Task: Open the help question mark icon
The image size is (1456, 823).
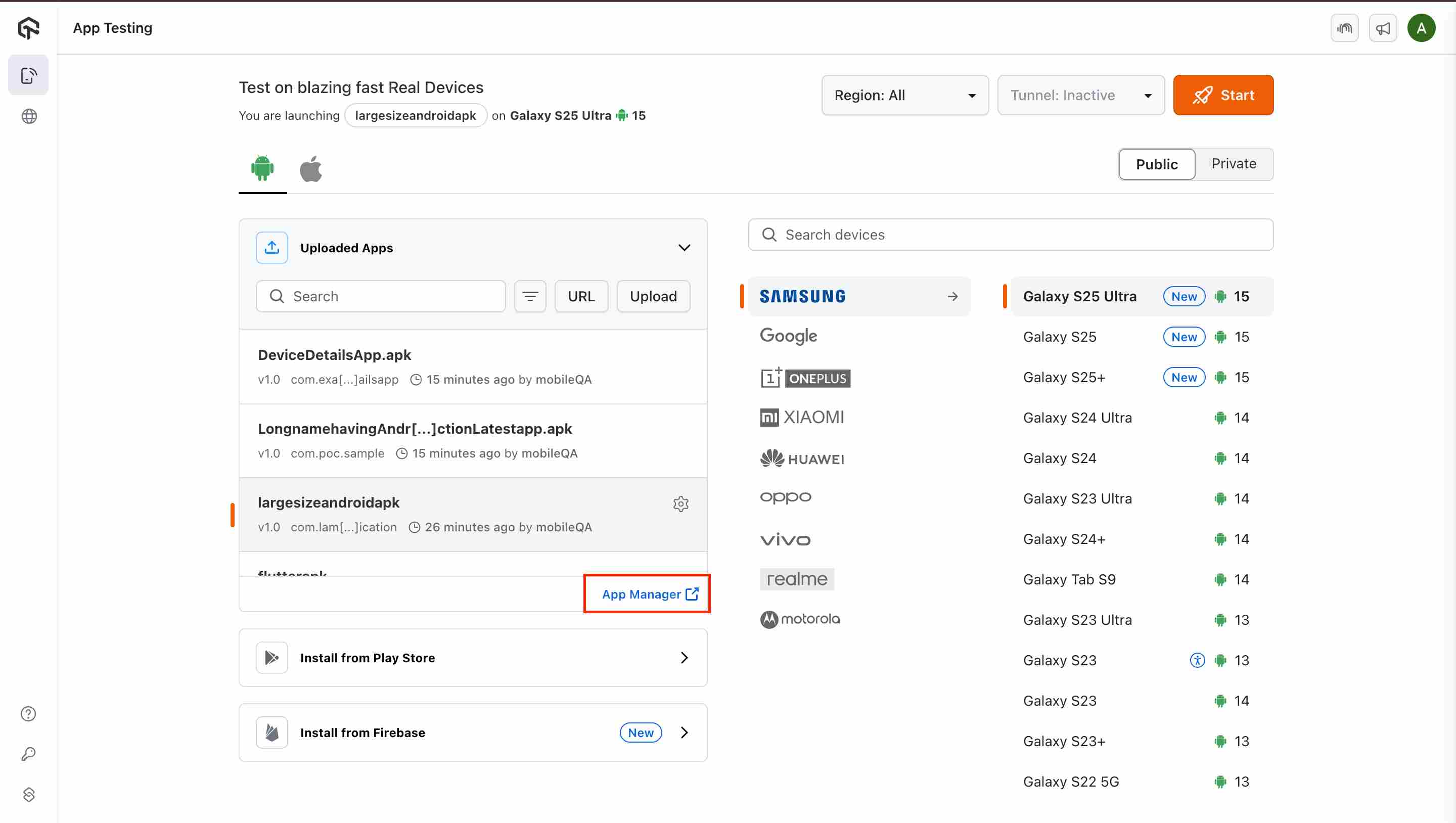Action: pos(28,714)
